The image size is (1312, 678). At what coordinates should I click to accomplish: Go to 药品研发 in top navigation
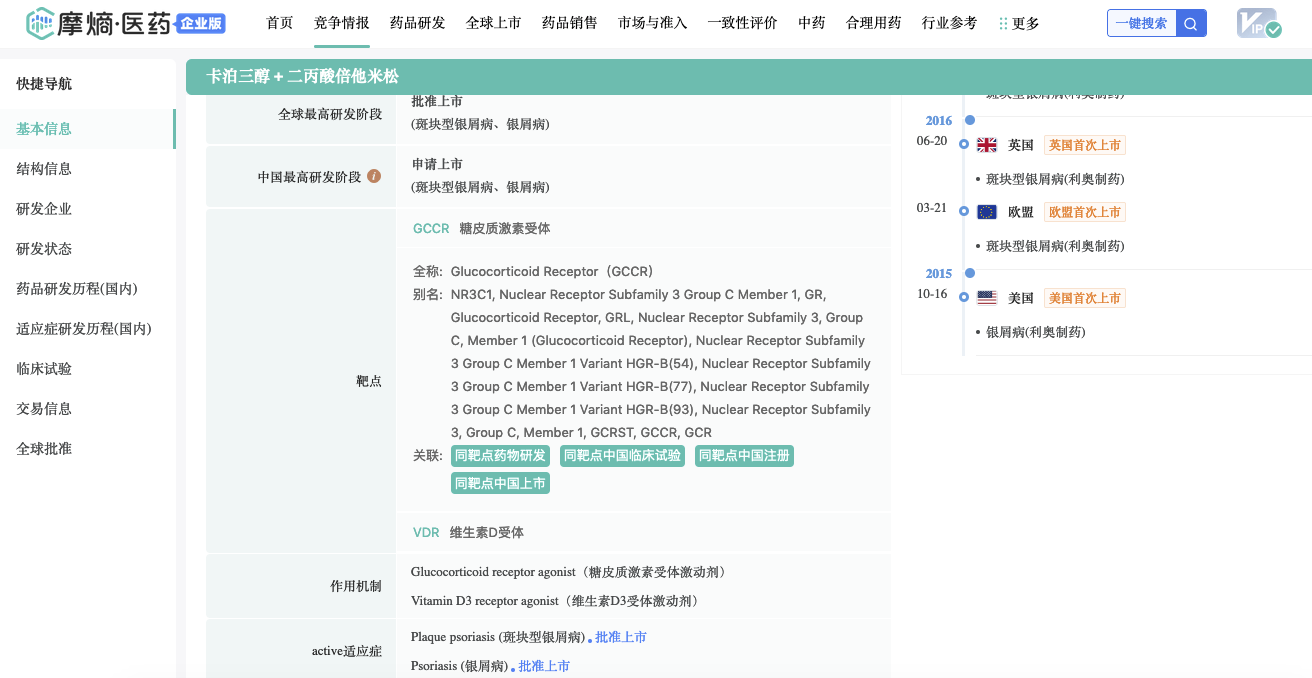417,23
